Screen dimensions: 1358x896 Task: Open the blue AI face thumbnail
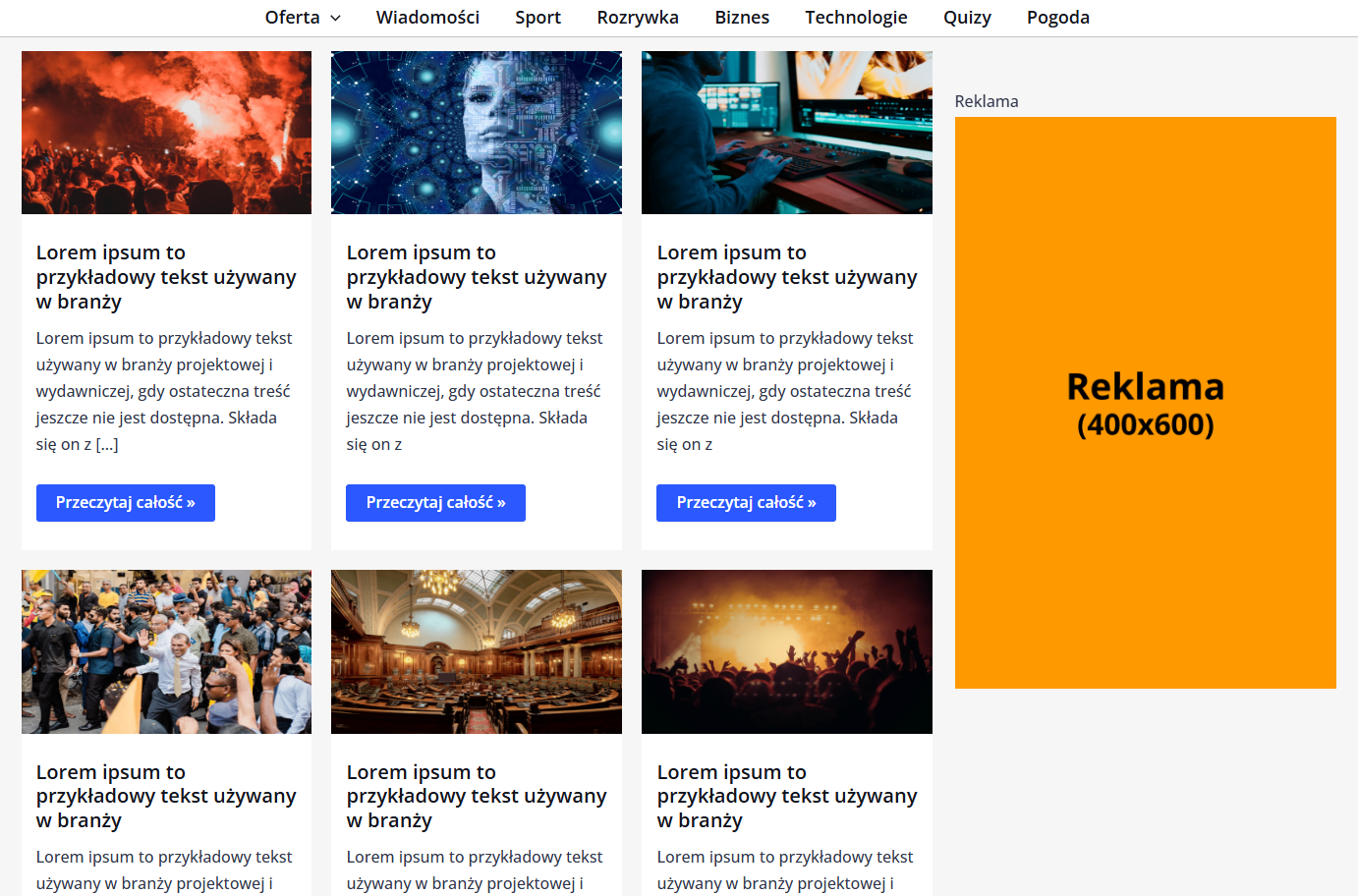(x=477, y=133)
